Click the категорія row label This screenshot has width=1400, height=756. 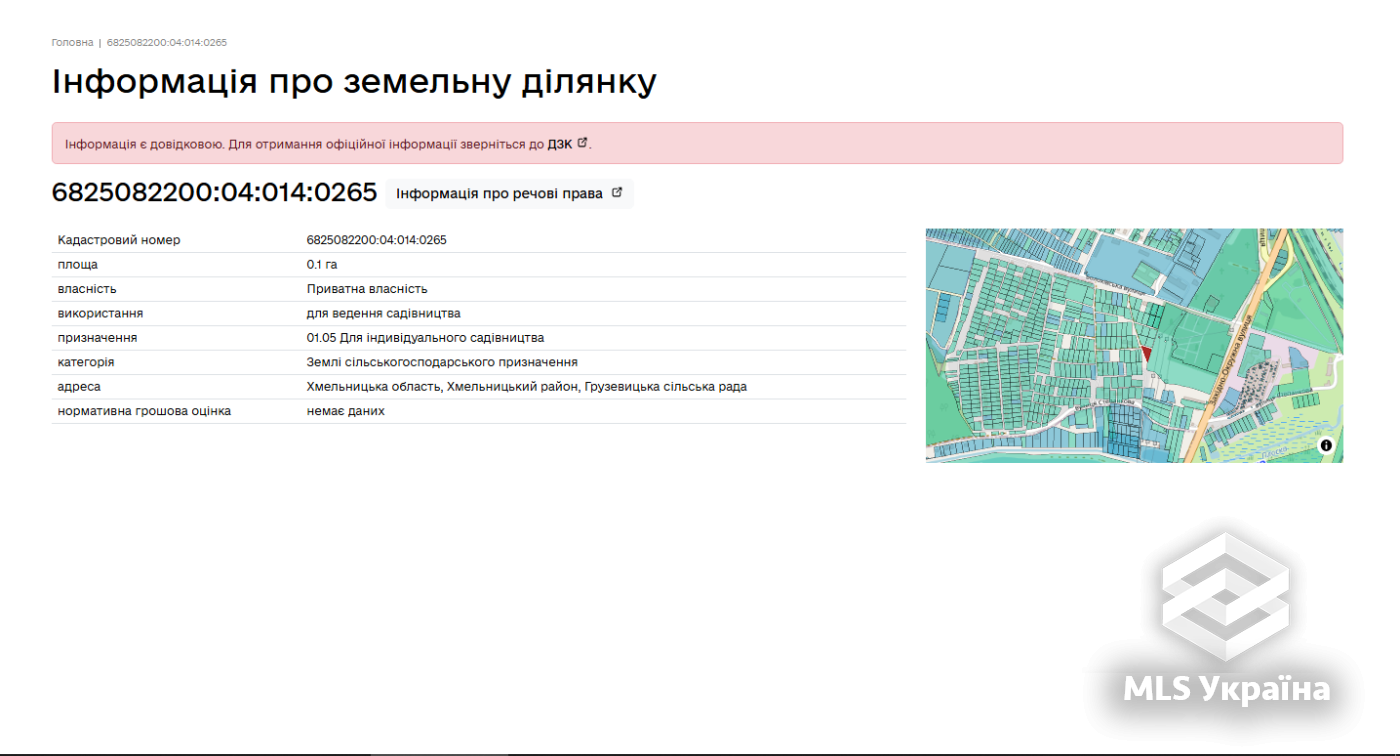[x=86, y=362]
